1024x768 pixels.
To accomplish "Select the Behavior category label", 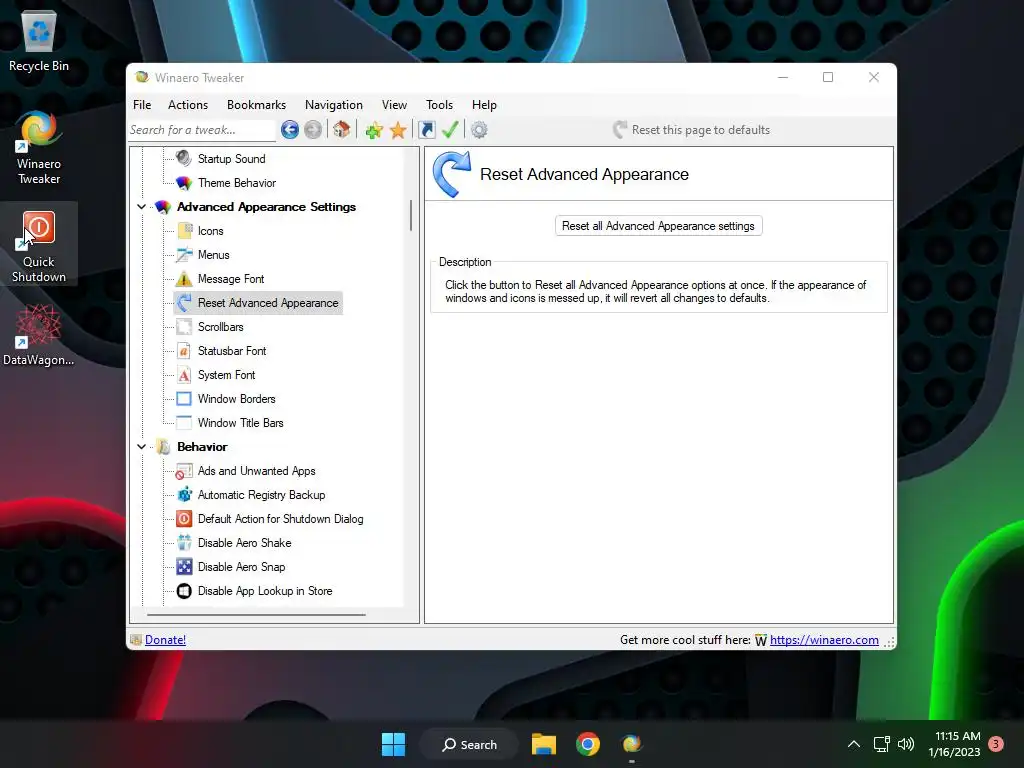I will click(x=202, y=447).
